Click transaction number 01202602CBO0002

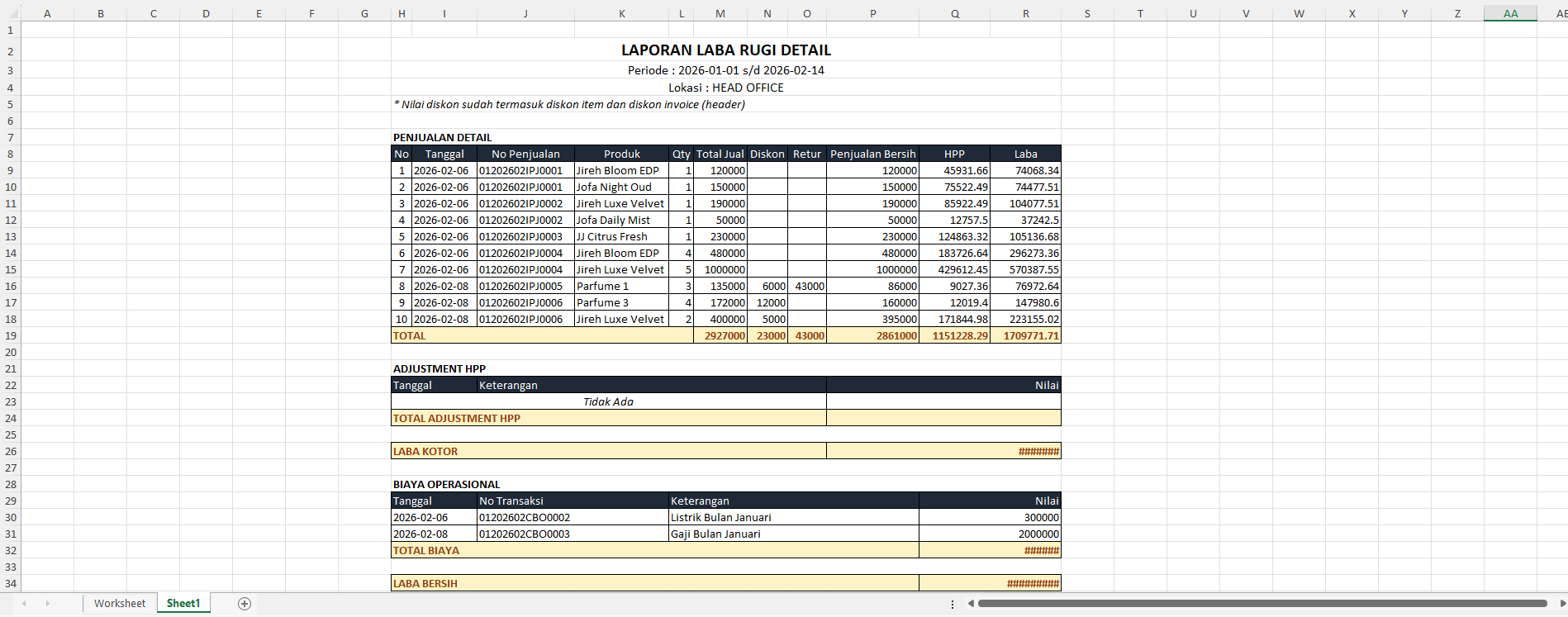(x=573, y=517)
